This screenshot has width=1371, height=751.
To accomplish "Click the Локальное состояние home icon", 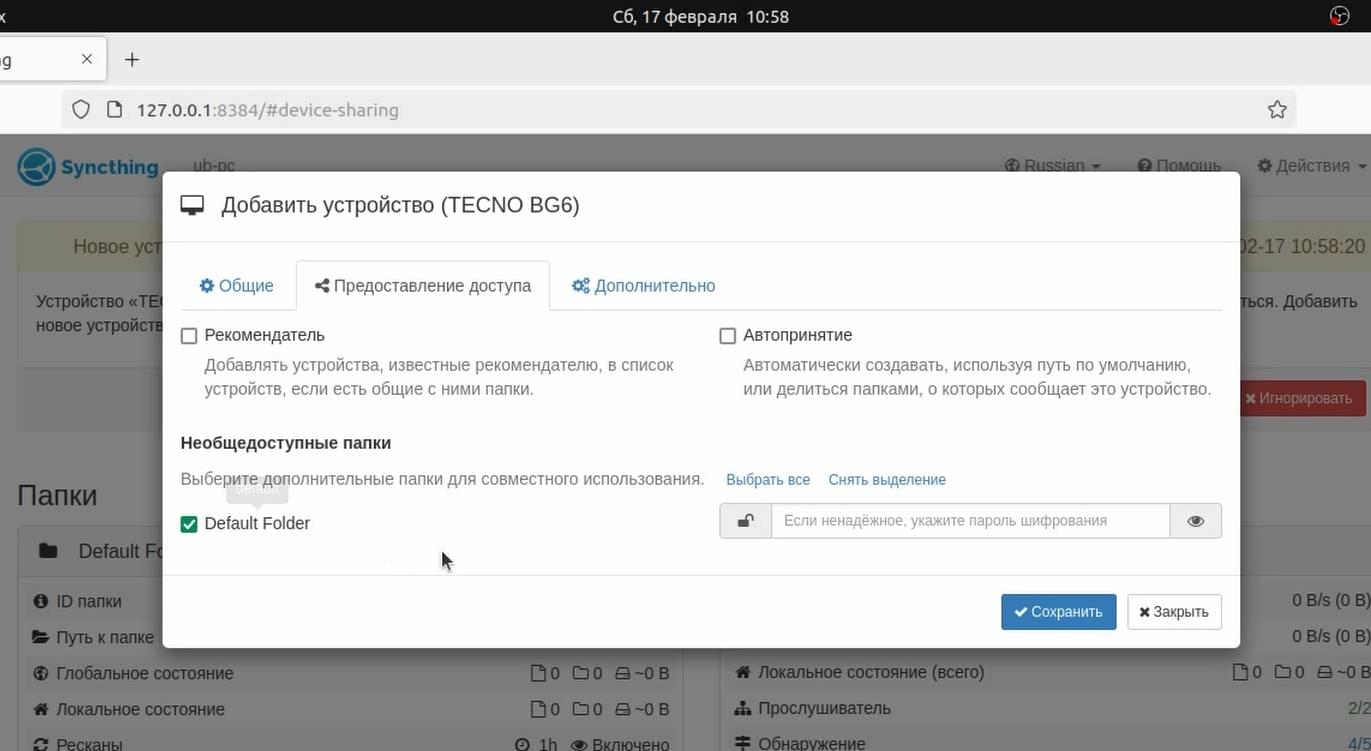I will pos(41,710).
